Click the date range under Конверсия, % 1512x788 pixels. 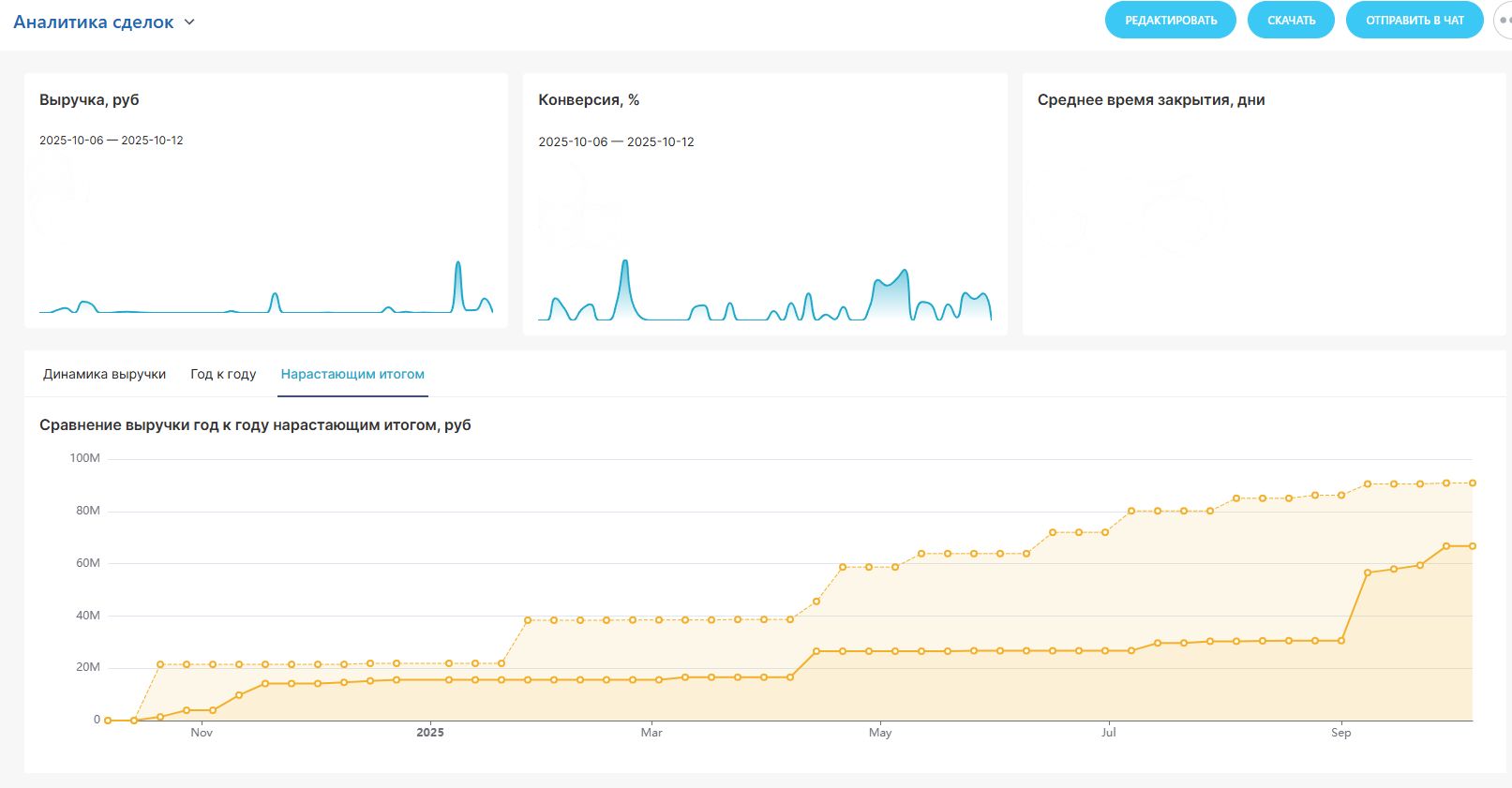click(x=616, y=142)
